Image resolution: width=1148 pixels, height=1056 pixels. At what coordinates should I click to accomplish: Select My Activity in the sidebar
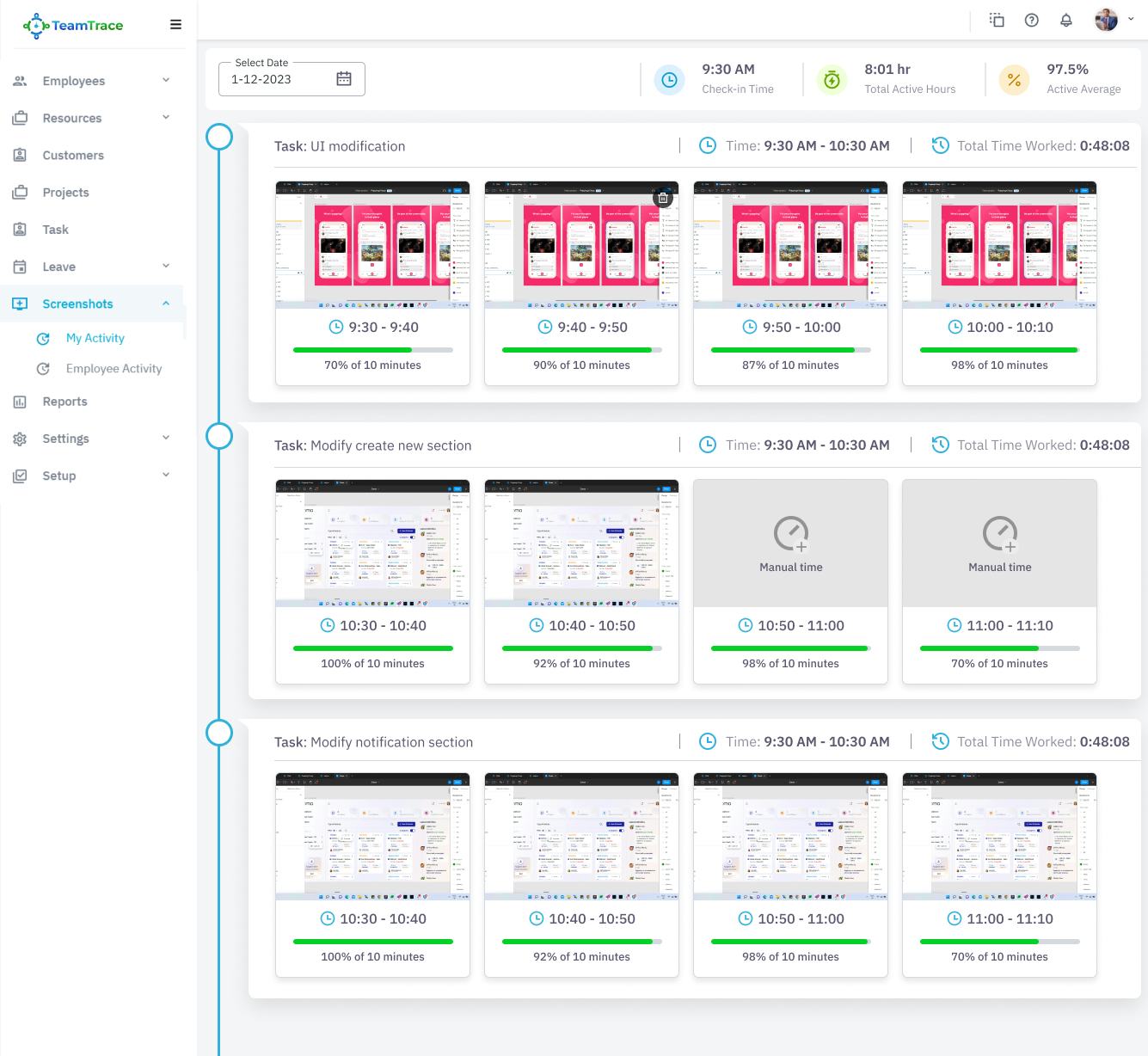pyautogui.click(x=95, y=338)
